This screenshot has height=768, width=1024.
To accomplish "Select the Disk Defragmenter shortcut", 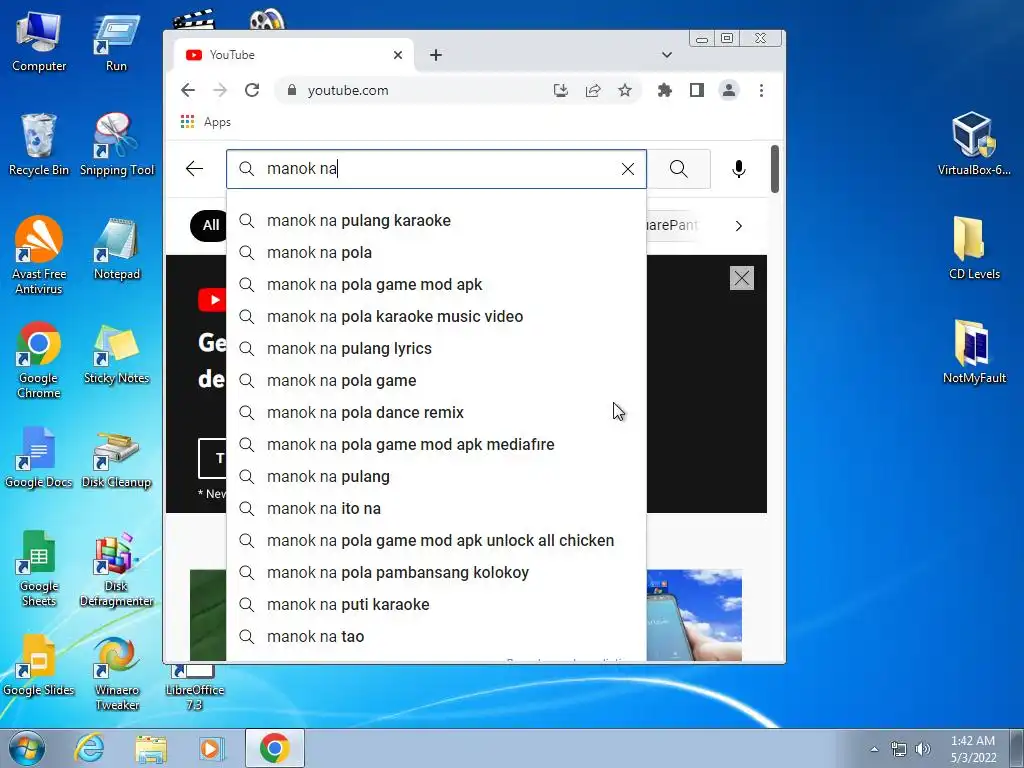I will [x=116, y=570].
